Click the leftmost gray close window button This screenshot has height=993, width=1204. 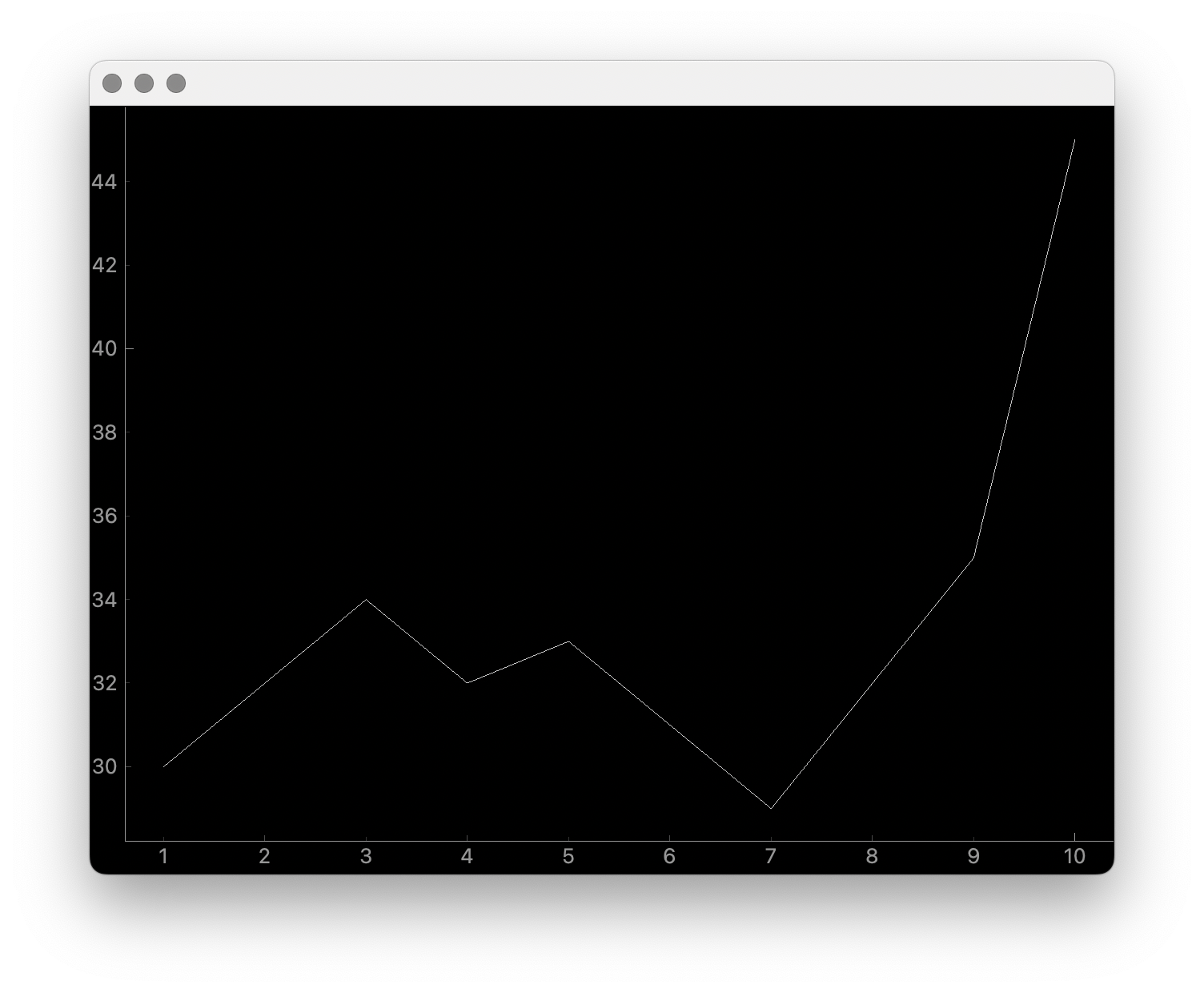point(112,83)
